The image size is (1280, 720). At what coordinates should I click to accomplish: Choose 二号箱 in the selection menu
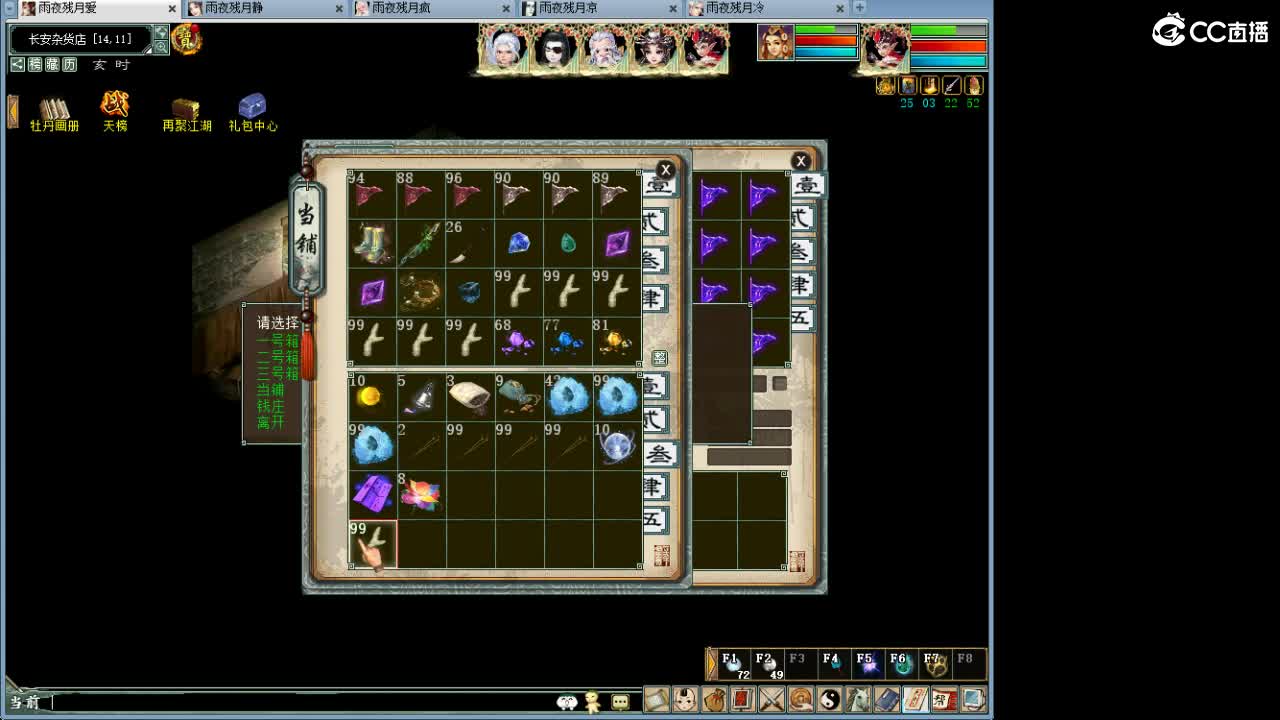click(x=277, y=357)
